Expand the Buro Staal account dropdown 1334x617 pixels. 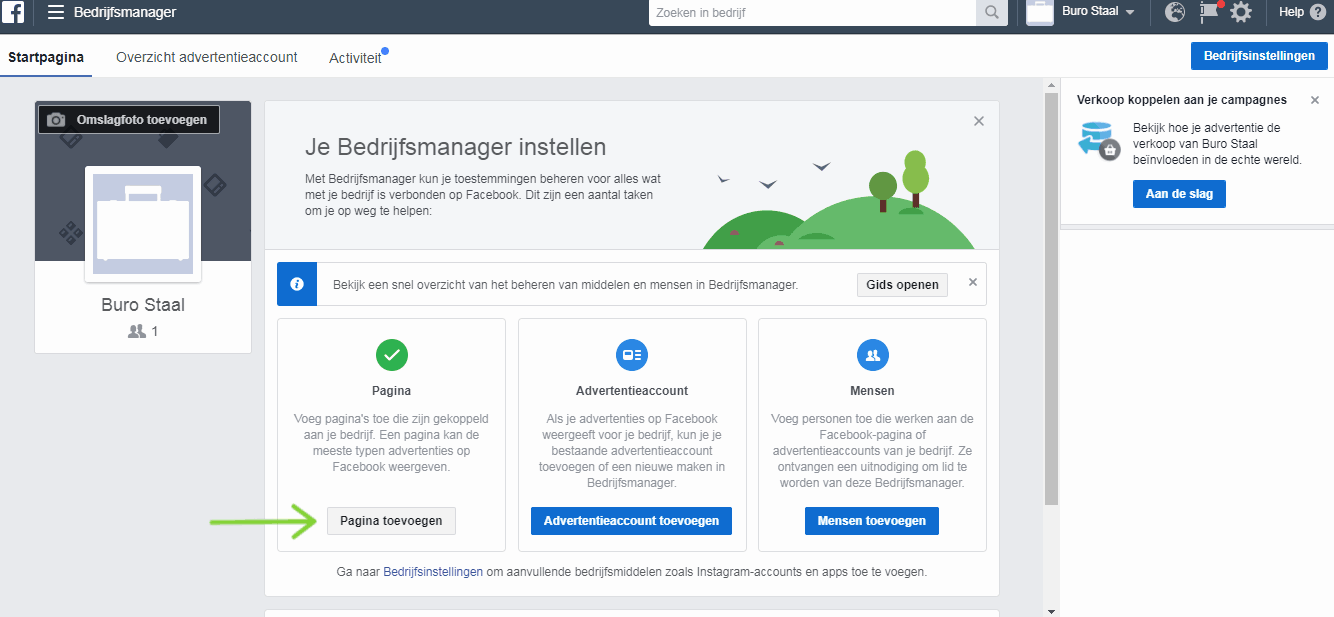pyautogui.click(x=1130, y=12)
